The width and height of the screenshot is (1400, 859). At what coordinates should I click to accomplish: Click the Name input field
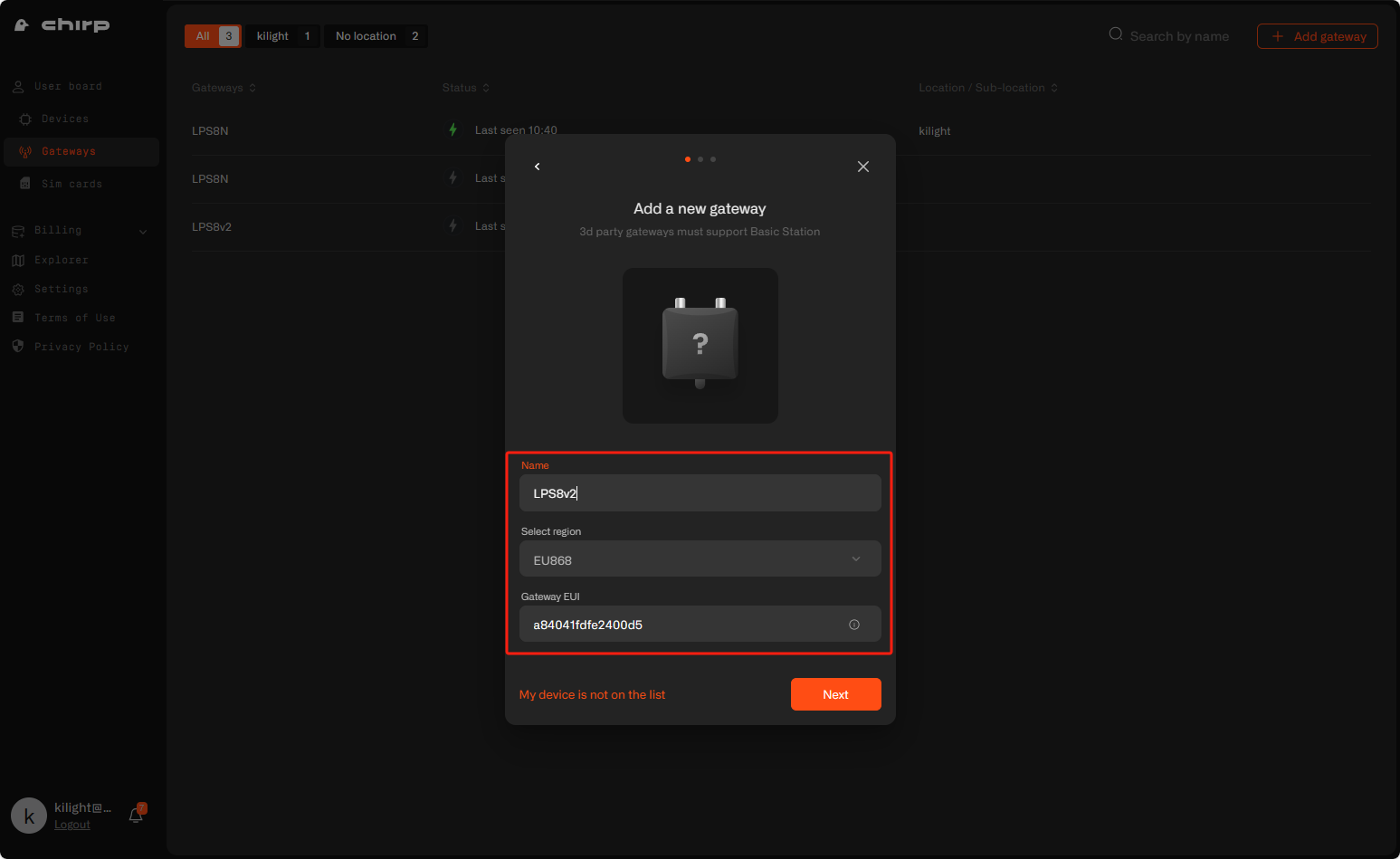(700, 493)
